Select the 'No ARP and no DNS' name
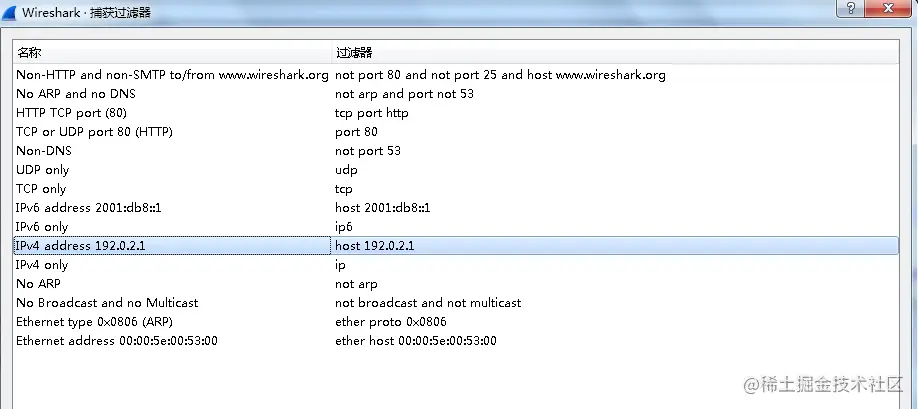918x409 pixels. tap(76, 94)
